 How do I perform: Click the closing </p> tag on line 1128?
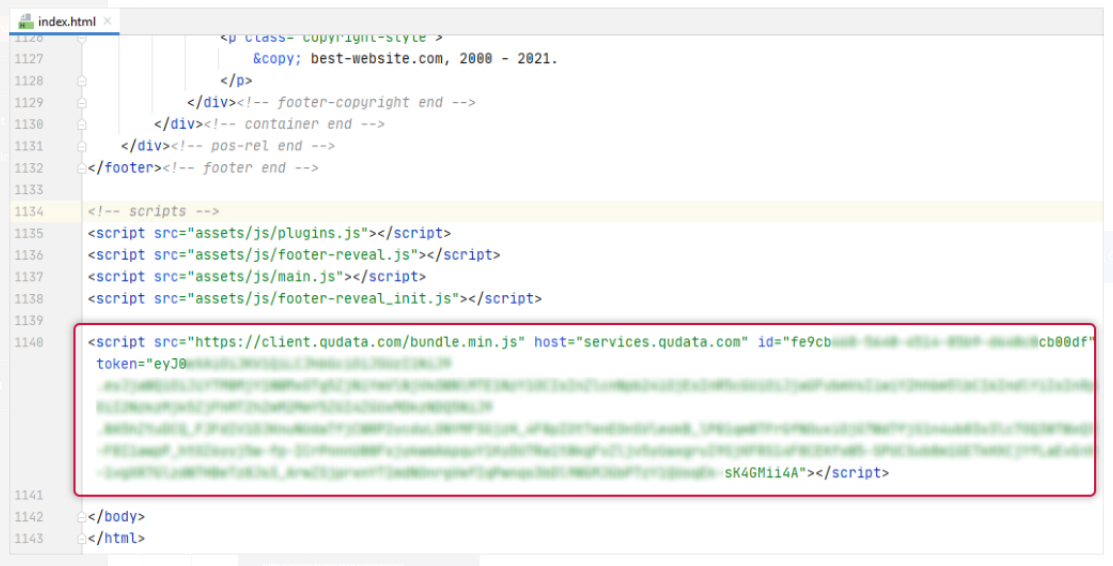(236, 81)
